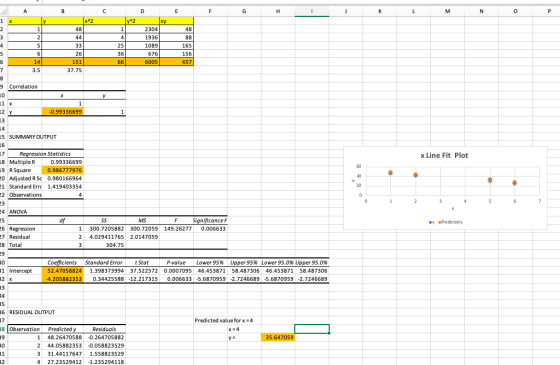Click the SUMMARY OUTPUT label cell
Screen dimensions: 560x365
(32, 137)
